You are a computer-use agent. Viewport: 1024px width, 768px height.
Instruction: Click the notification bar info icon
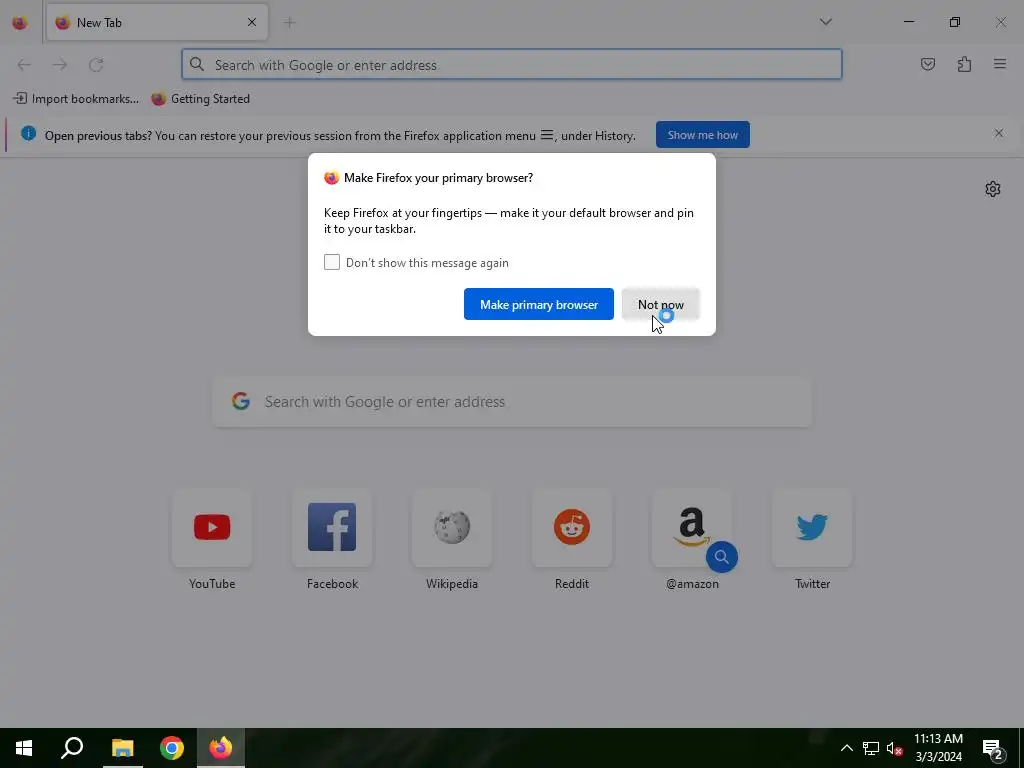click(28, 134)
